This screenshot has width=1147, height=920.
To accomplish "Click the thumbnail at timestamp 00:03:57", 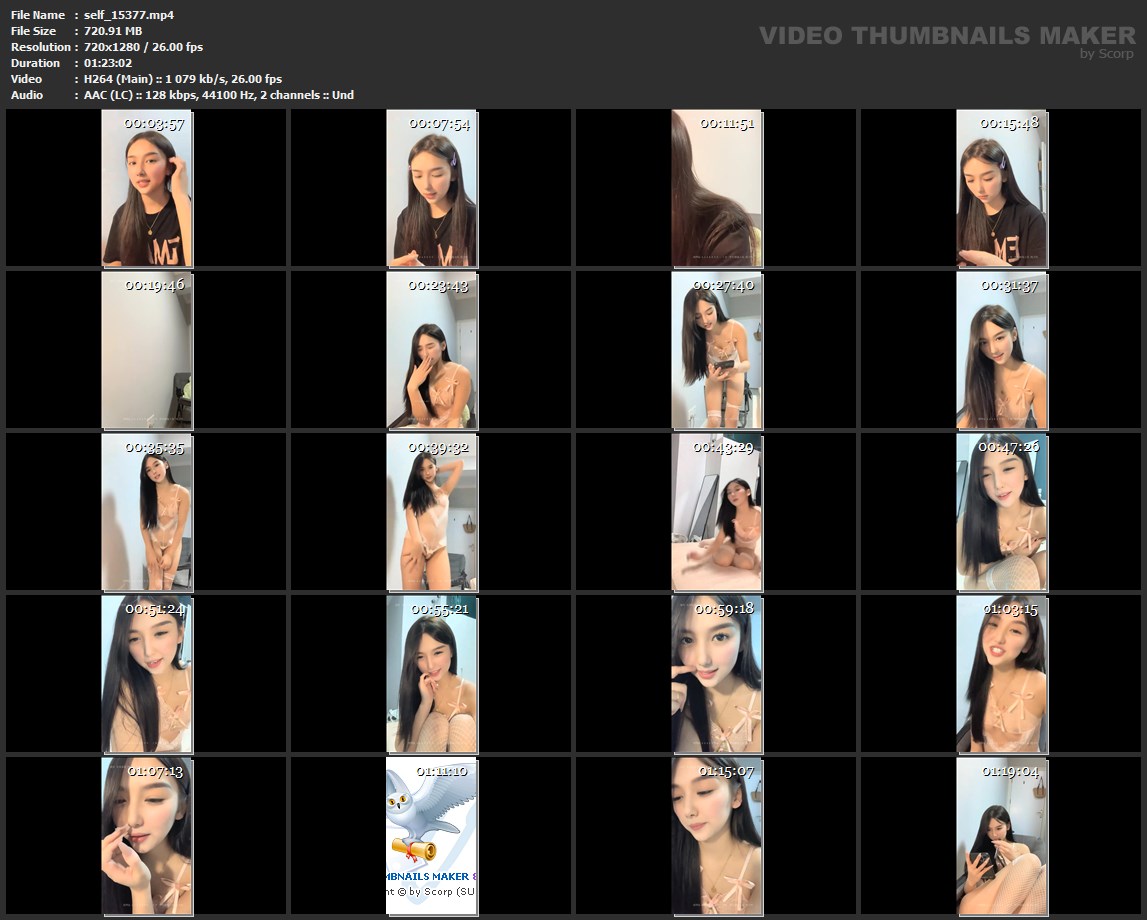I will (x=147, y=188).
